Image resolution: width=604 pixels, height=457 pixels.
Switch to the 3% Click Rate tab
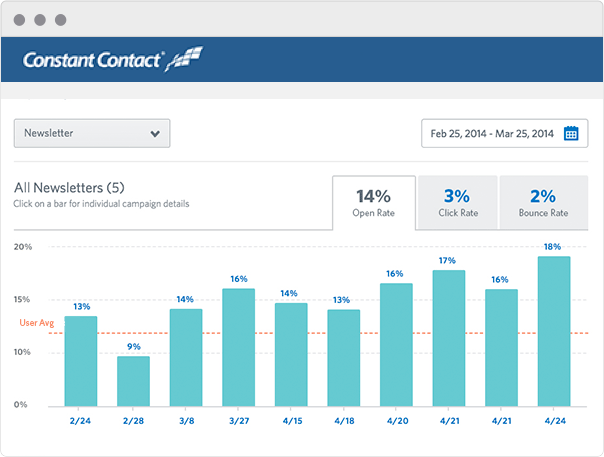[x=458, y=203]
